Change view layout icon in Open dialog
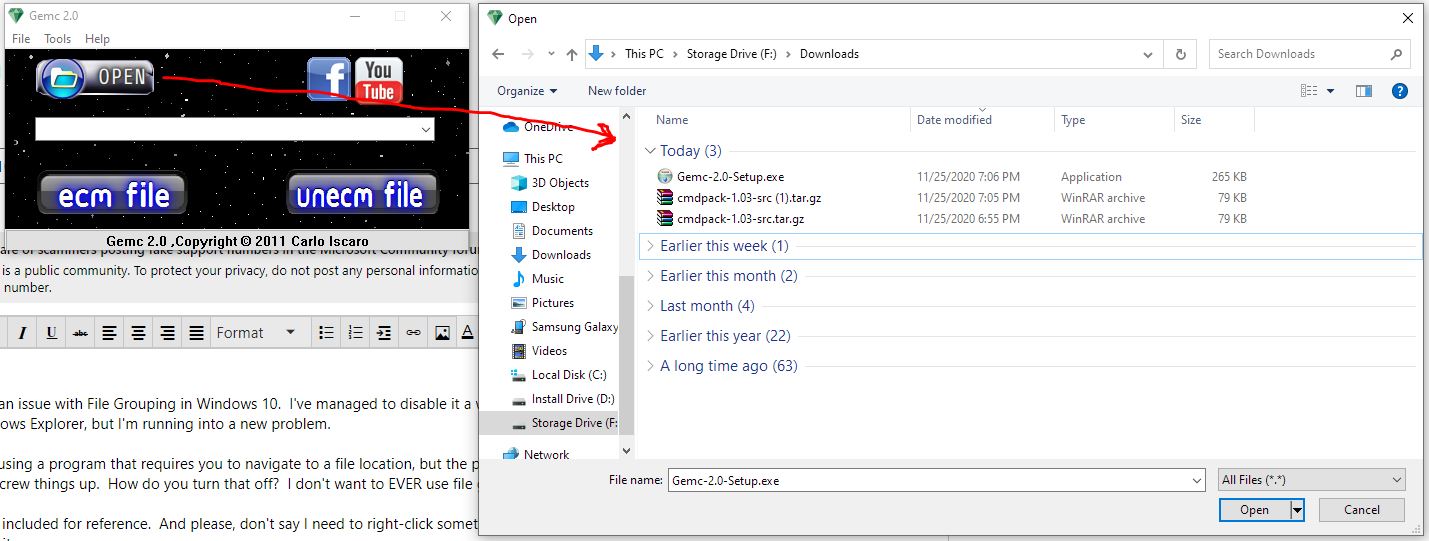Image resolution: width=1429 pixels, height=541 pixels. (x=1309, y=91)
